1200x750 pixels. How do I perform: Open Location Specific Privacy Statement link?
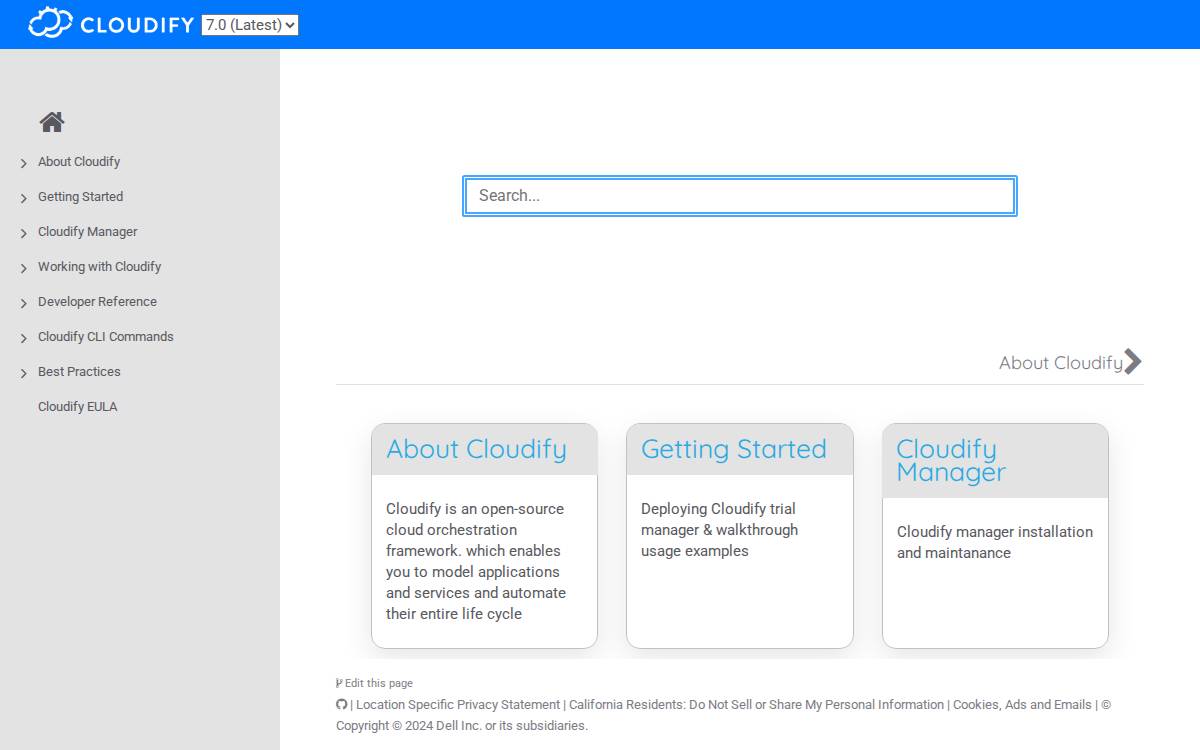click(x=458, y=705)
